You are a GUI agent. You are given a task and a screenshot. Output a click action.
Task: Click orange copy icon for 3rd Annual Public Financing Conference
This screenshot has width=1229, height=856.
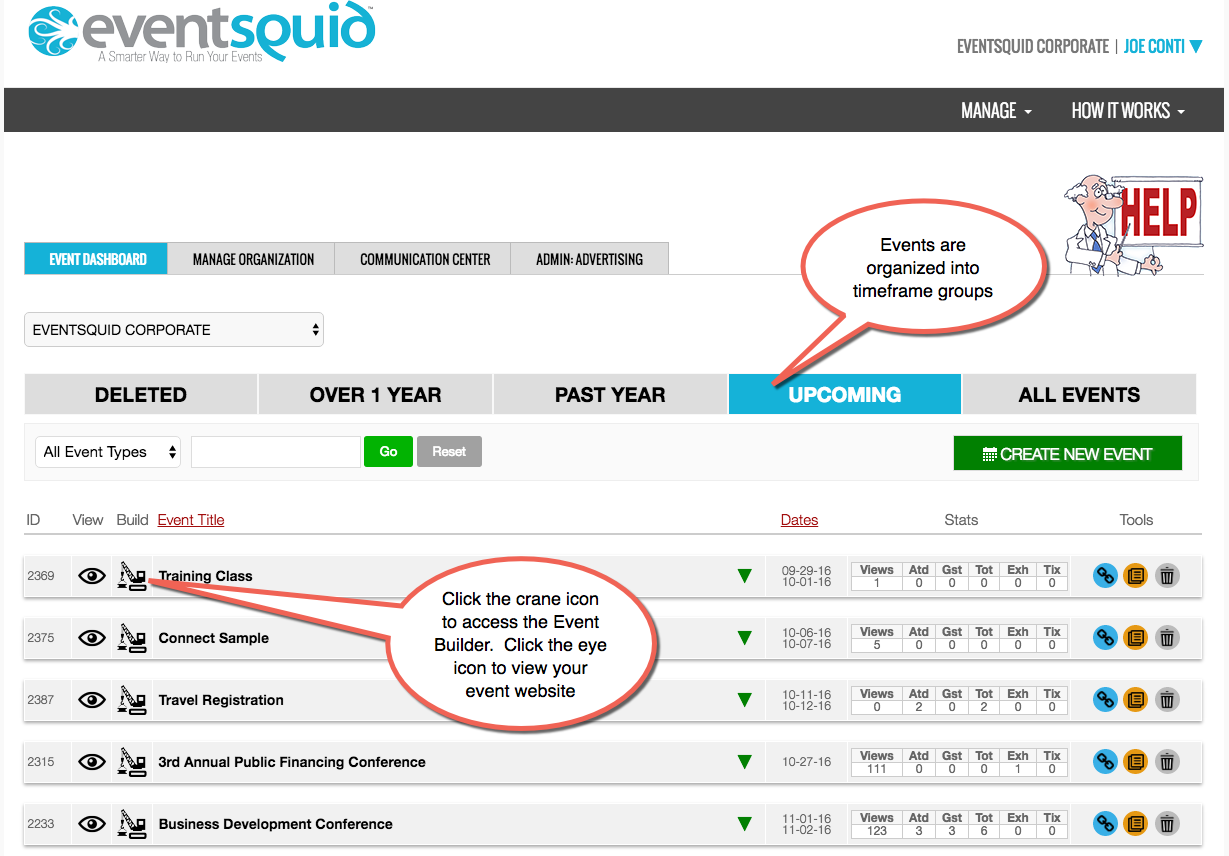click(1136, 762)
